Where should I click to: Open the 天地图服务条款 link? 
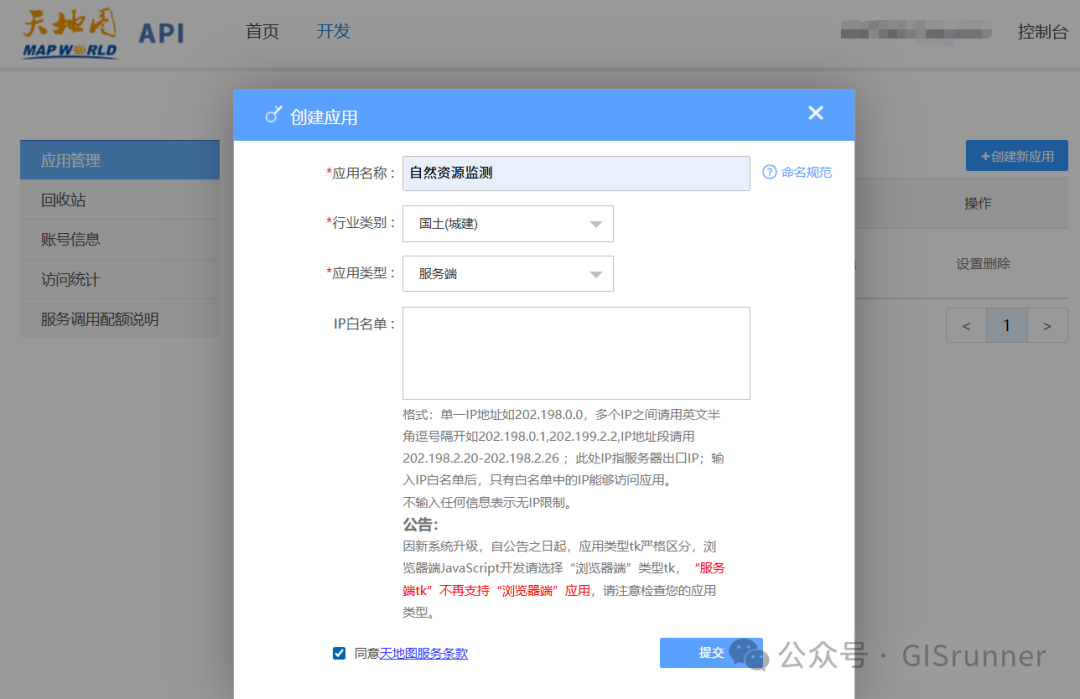(x=424, y=654)
